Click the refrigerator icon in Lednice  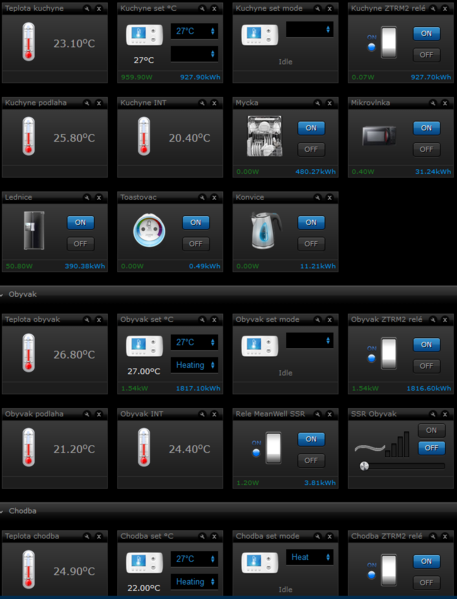[x=34, y=230]
